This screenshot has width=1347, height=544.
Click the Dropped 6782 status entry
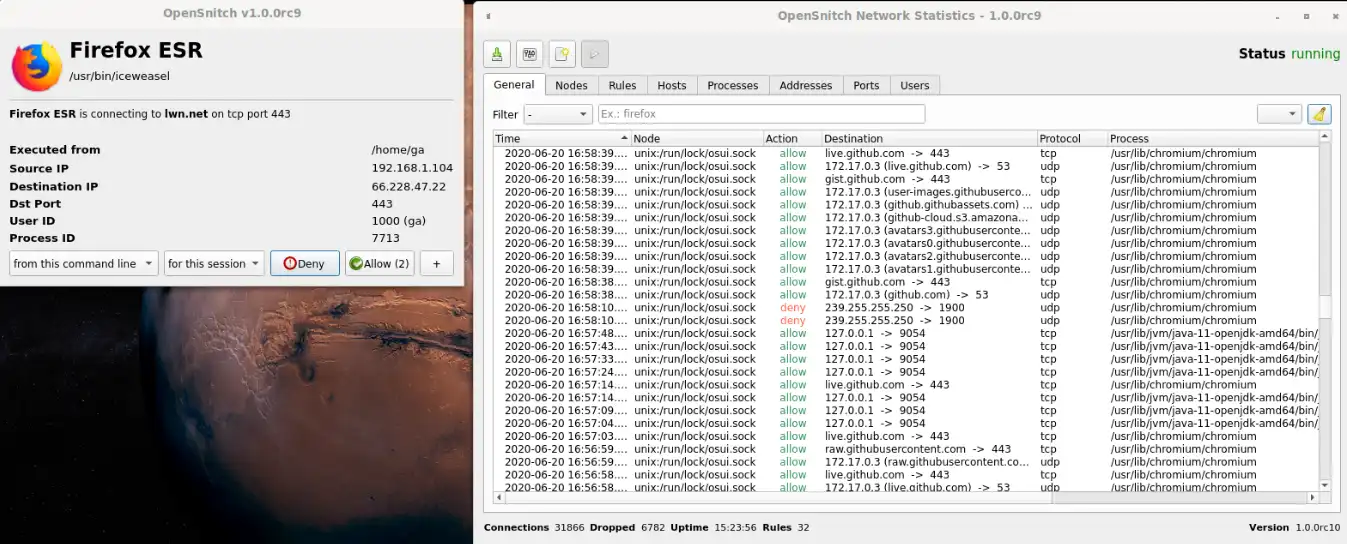625,527
